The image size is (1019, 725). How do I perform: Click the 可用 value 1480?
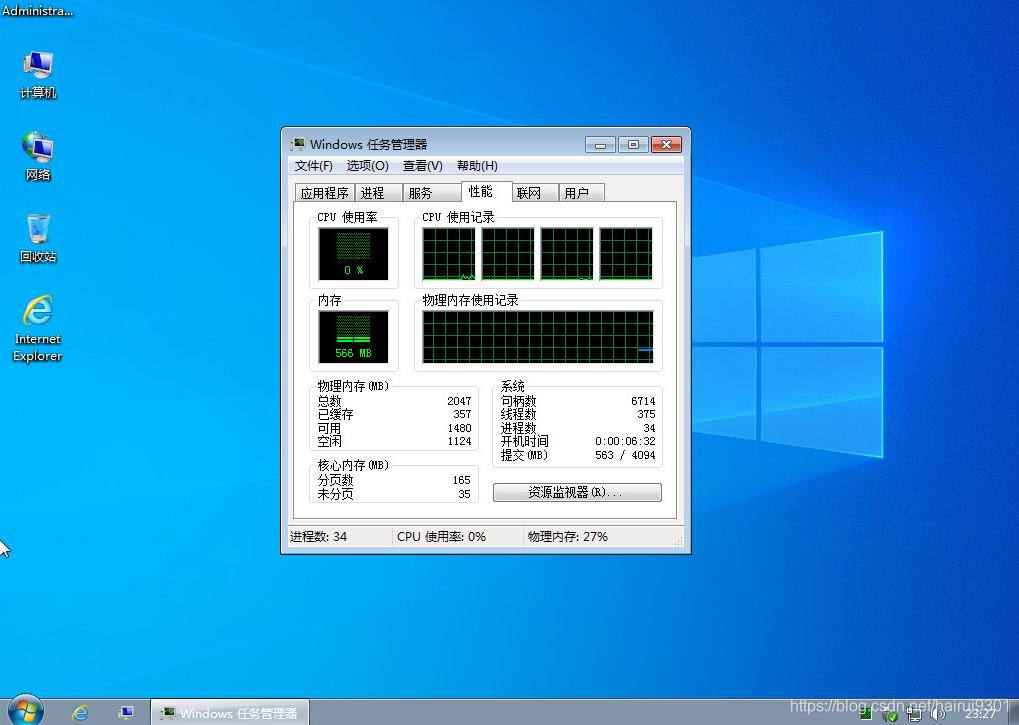pyautogui.click(x=459, y=428)
